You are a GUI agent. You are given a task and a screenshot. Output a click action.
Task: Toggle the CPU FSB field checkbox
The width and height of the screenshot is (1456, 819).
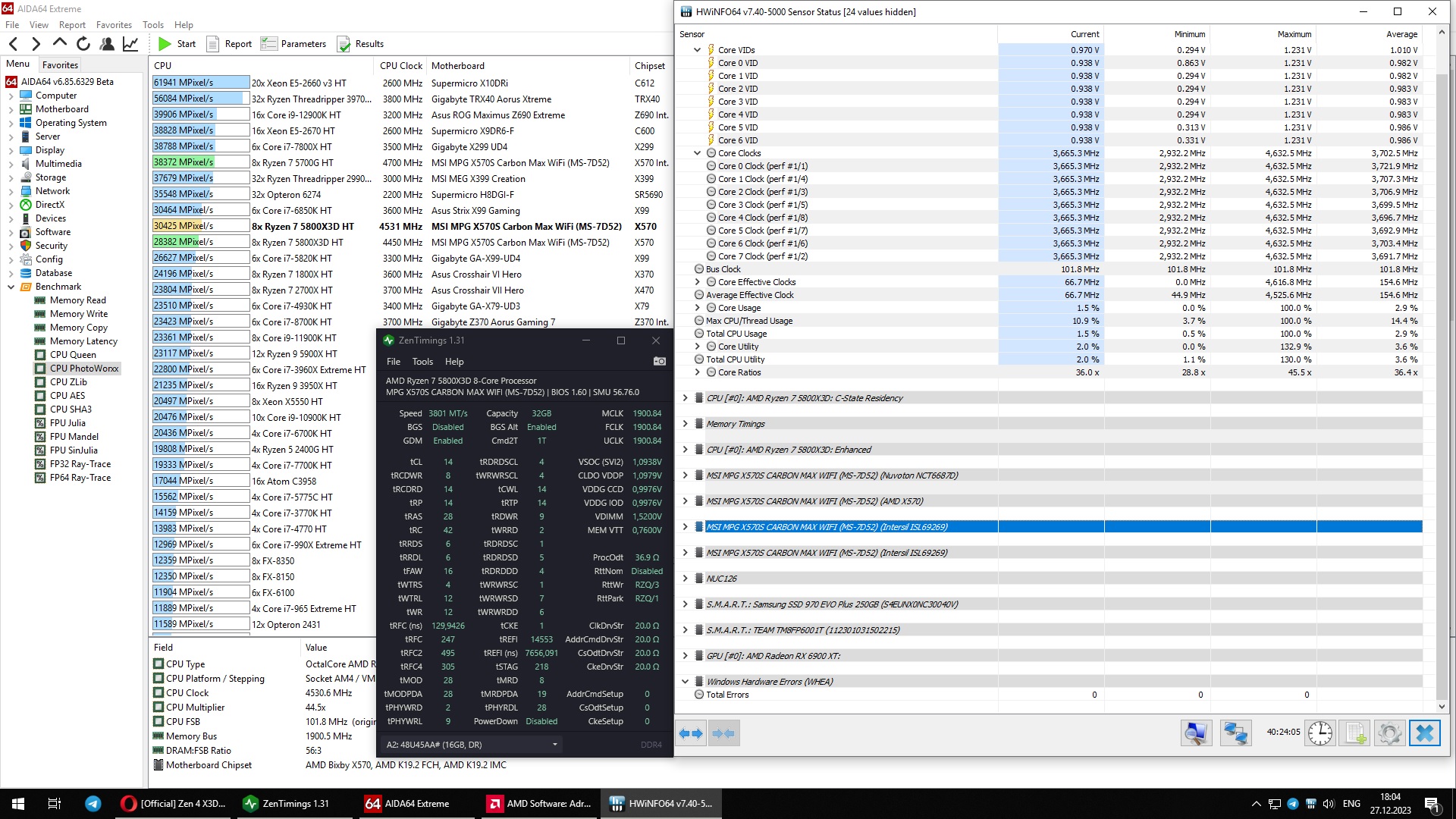pyautogui.click(x=158, y=722)
